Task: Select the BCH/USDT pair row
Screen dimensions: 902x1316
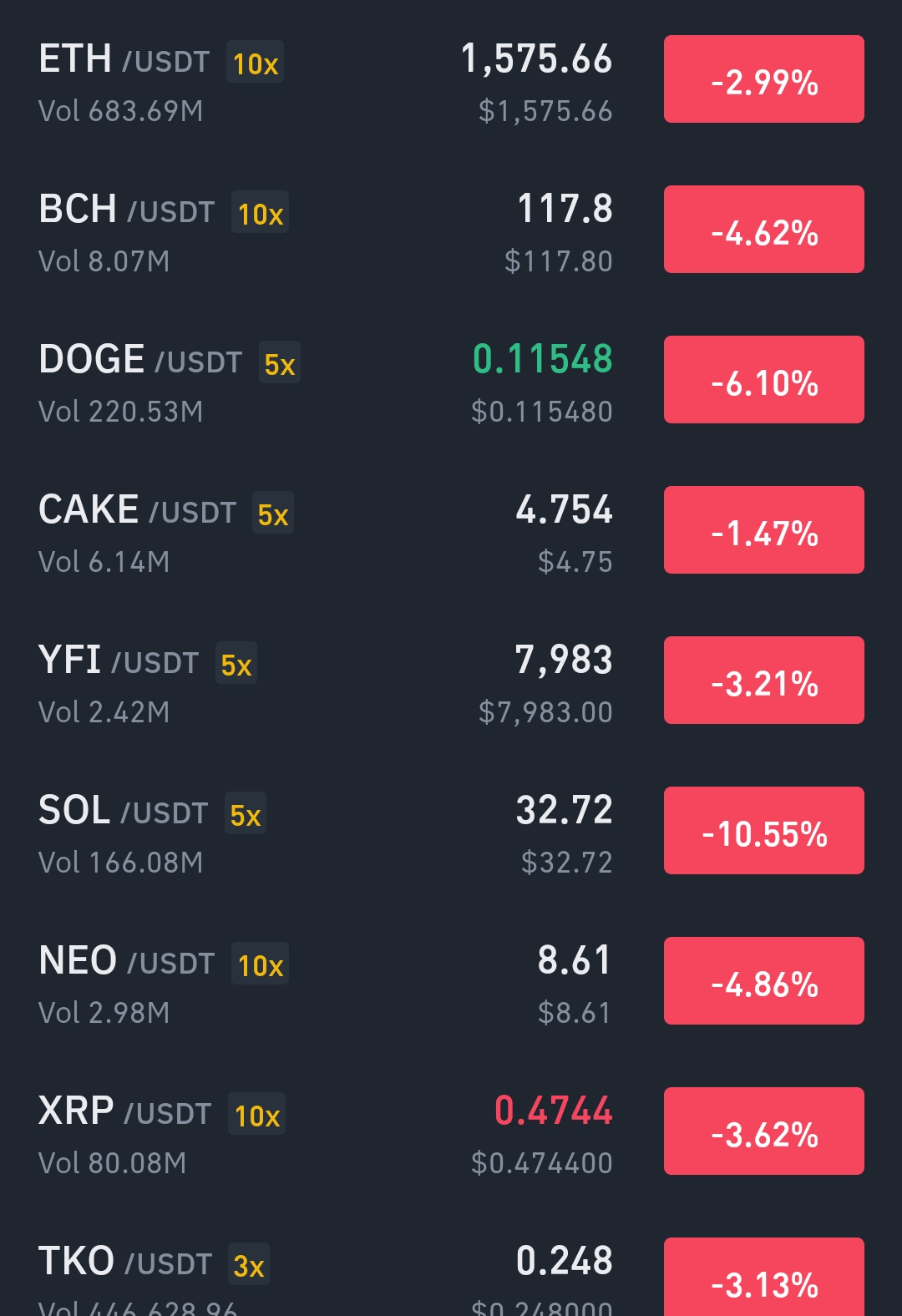Action: click(x=451, y=231)
